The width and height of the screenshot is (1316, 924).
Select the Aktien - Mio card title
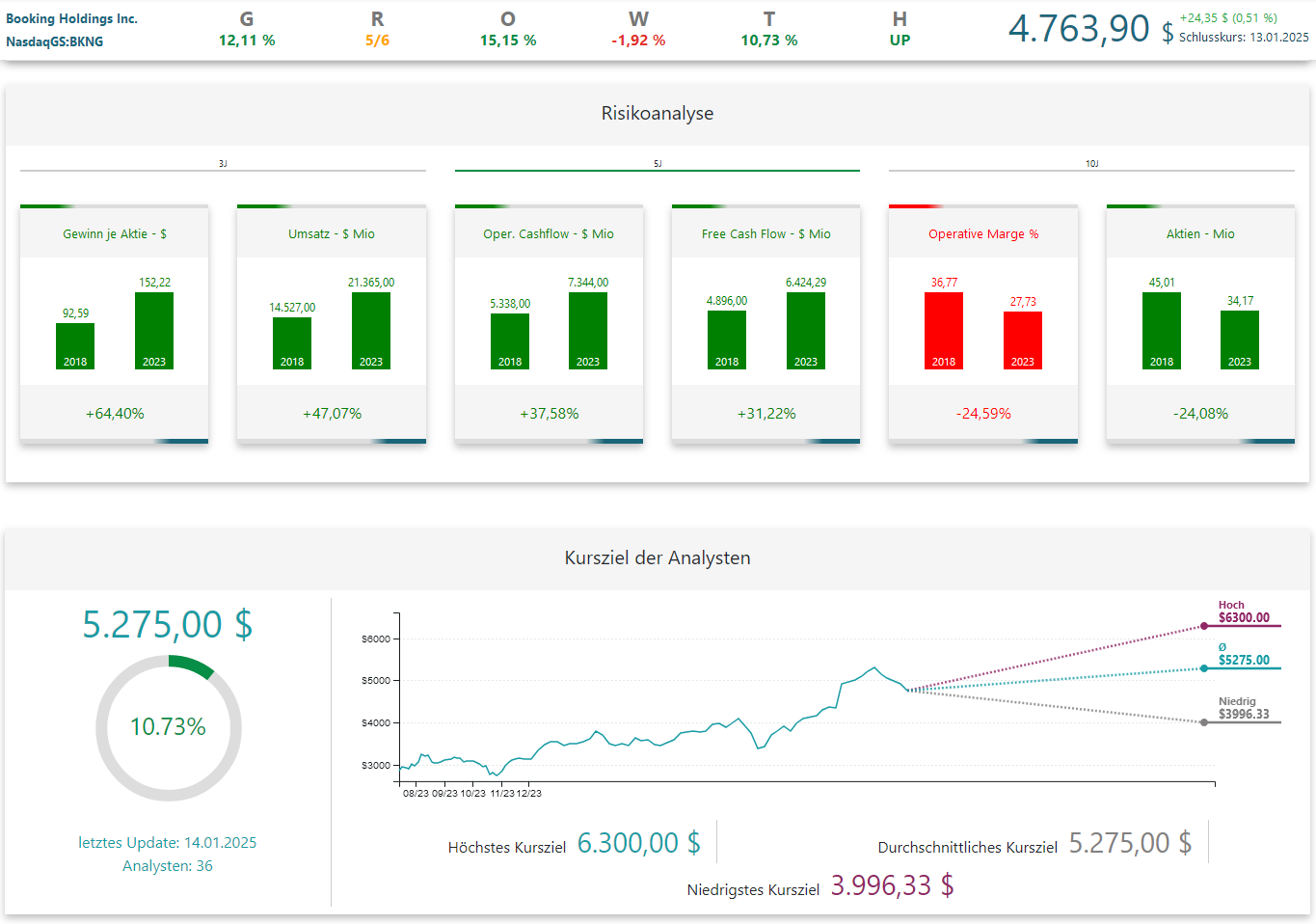[1200, 233]
